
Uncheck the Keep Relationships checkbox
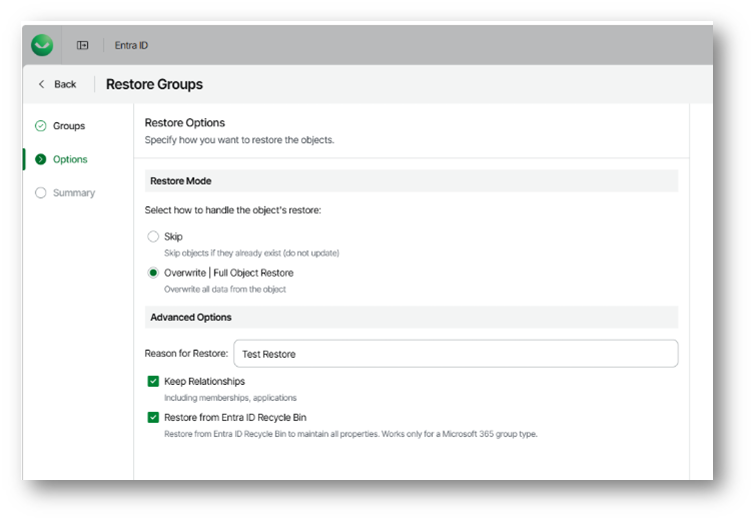[153, 381]
